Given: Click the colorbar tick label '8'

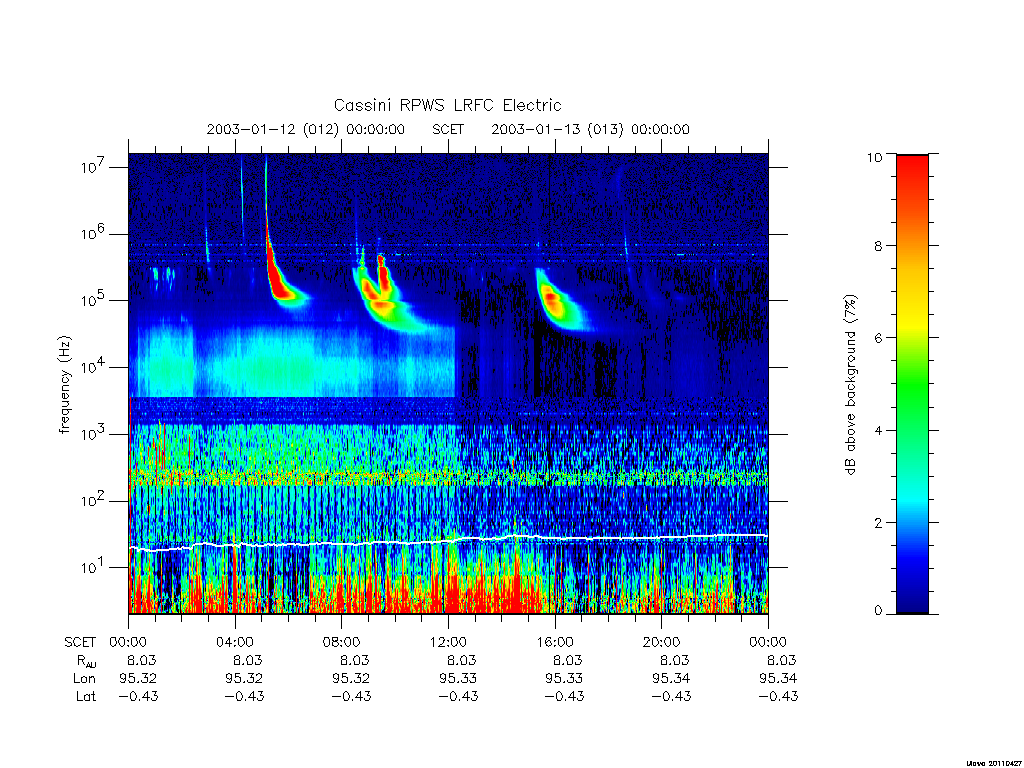Looking at the screenshot, I should click(878, 246).
